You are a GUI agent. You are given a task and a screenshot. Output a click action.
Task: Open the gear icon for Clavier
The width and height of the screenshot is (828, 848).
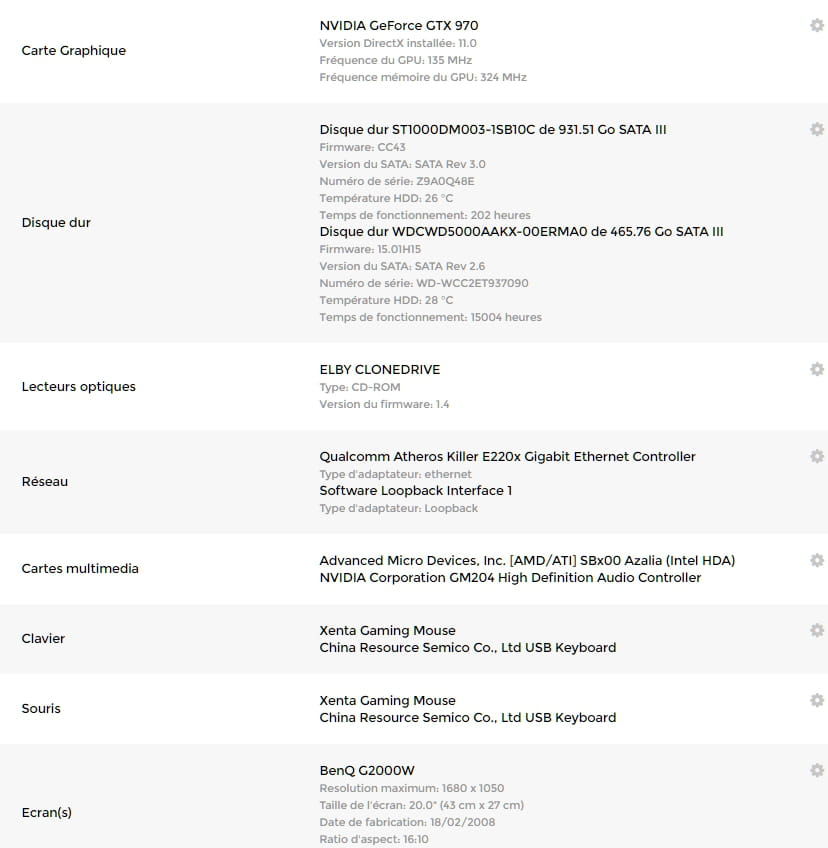[x=816, y=630]
